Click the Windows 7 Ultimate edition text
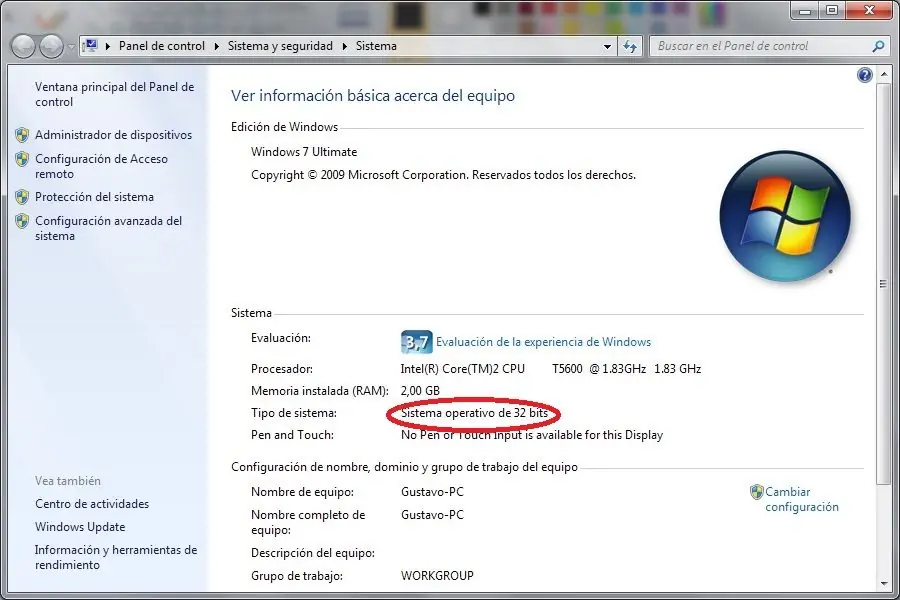This screenshot has height=600, width=900. coord(304,152)
